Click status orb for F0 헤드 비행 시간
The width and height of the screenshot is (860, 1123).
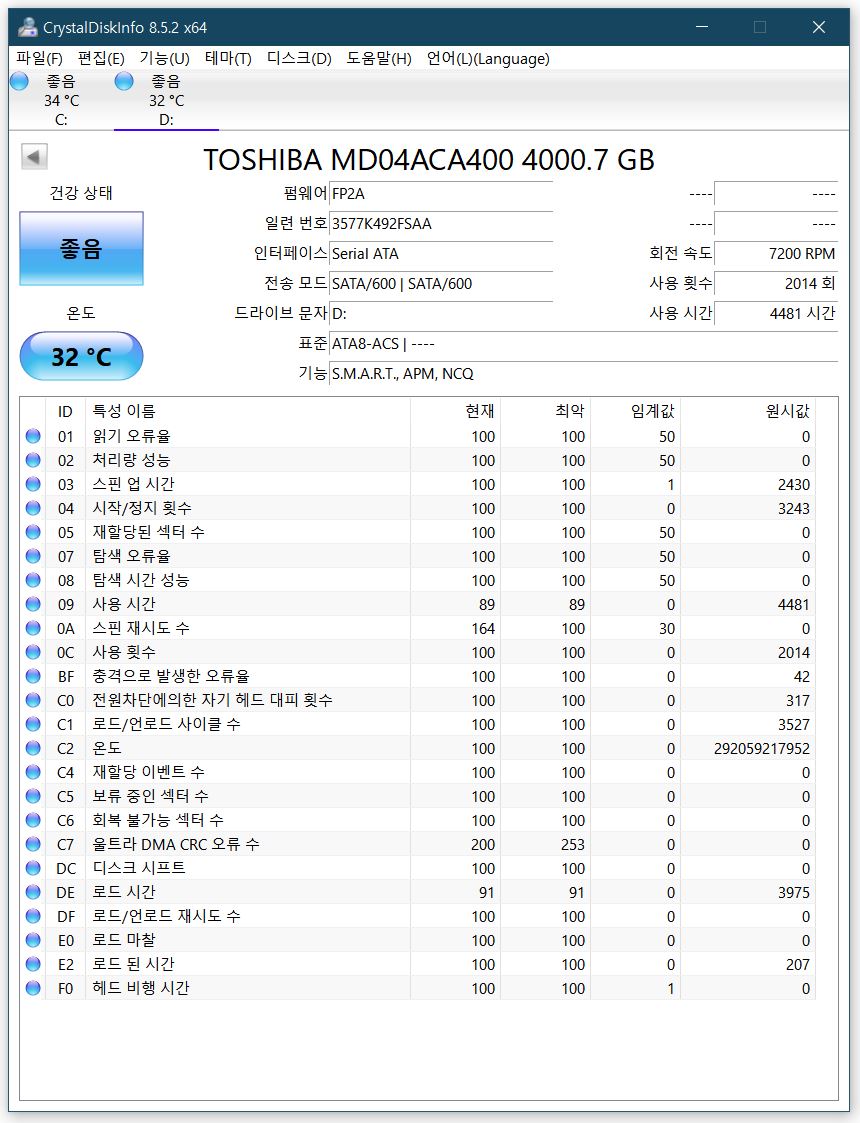point(33,988)
